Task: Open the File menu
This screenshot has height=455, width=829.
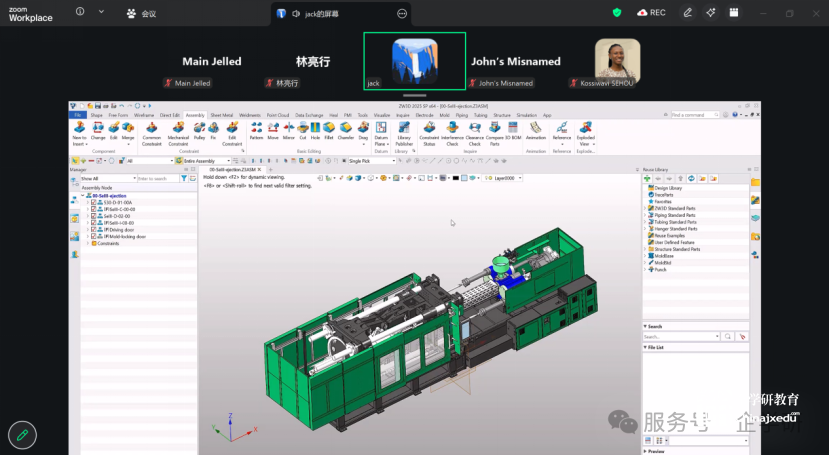Action: [x=77, y=115]
